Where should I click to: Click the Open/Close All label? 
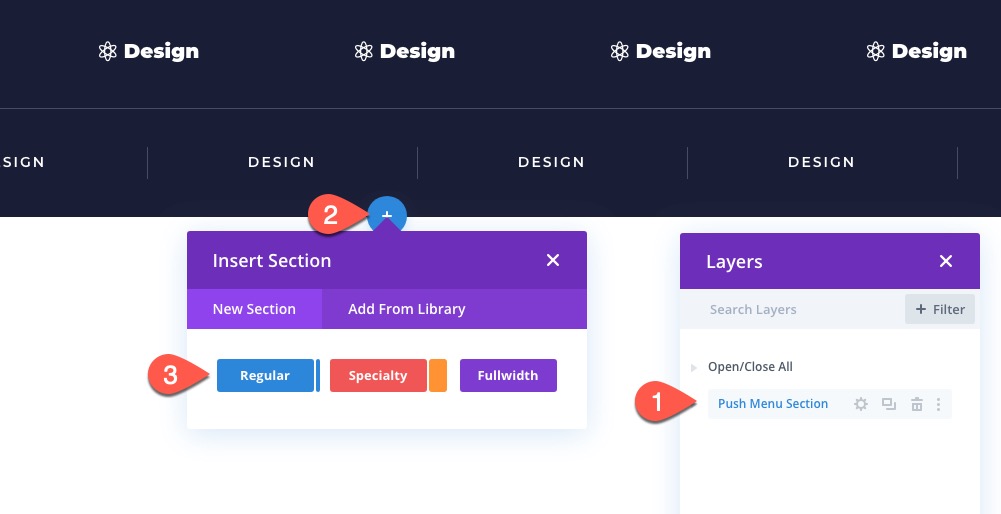750,367
